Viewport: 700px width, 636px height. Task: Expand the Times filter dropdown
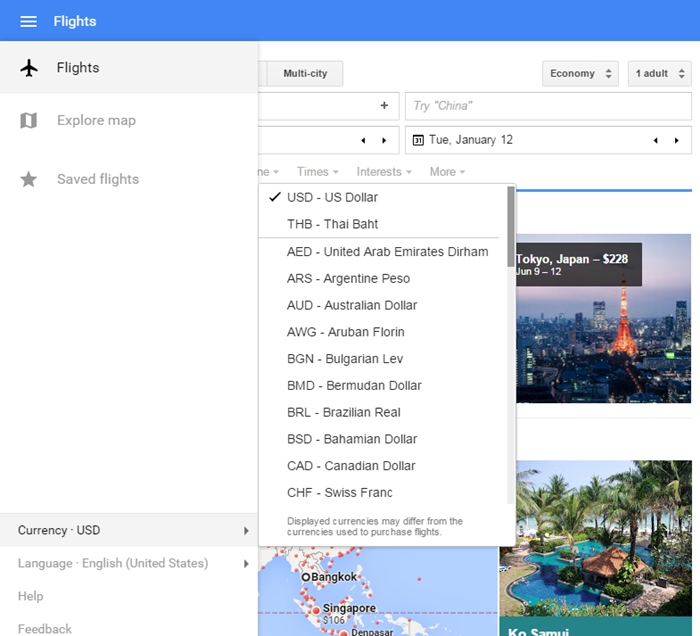point(318,172)
